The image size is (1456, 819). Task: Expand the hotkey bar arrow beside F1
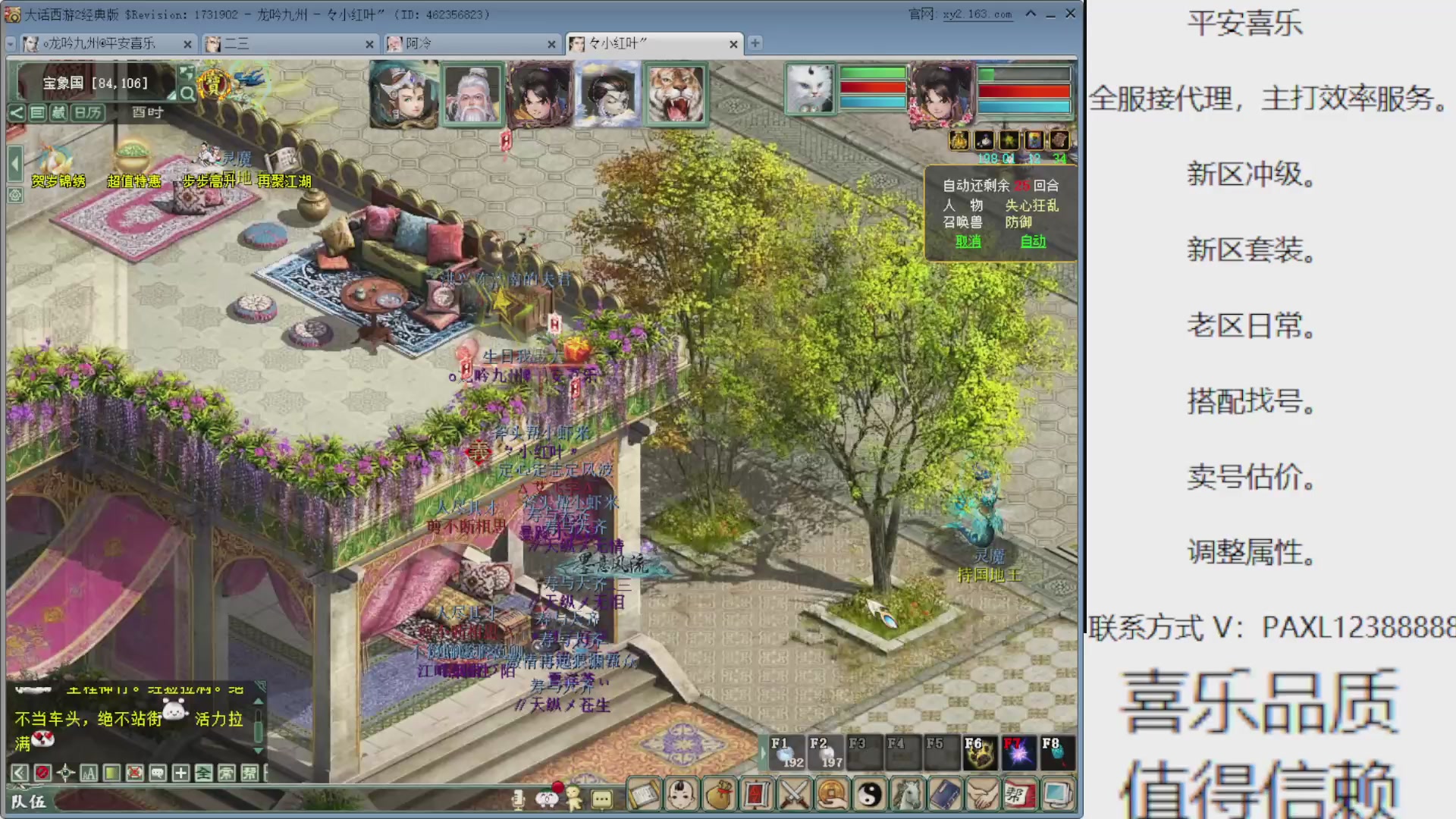[763, 752]
